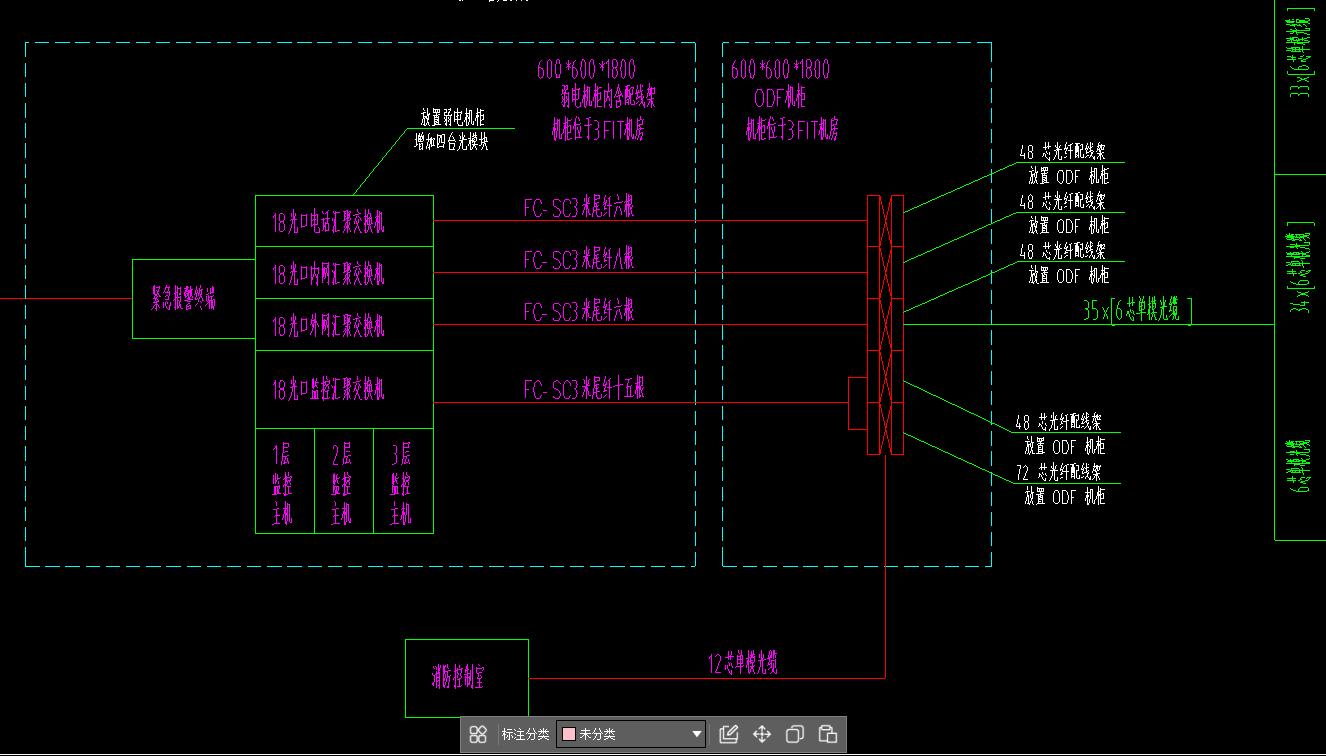The height and width of the screenshot is (756, 1326).
Task: Click the 35x[6芯单模光缆] green label
Action: [1137, 310]
